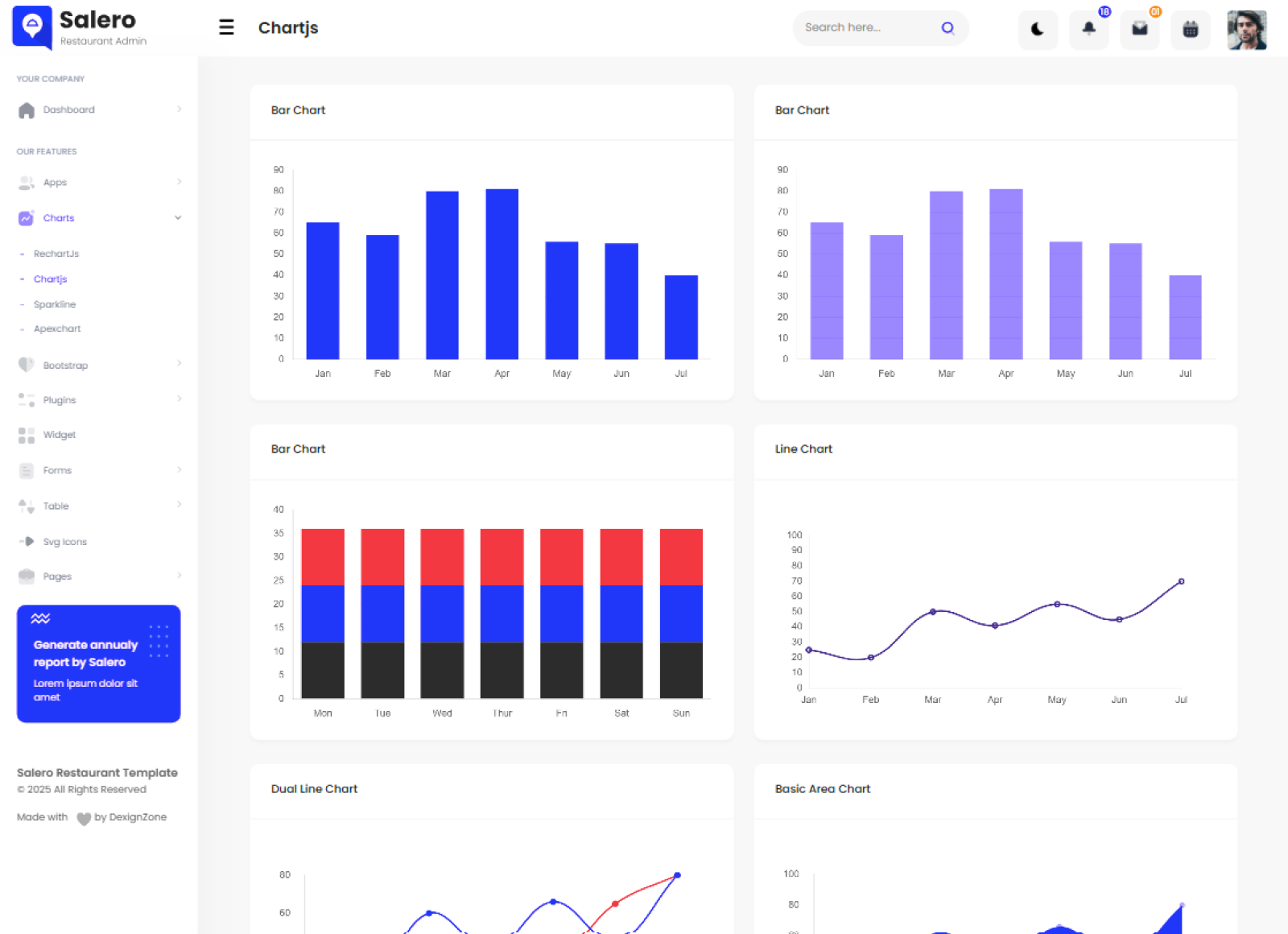
Task: Open the calendar icon in header
Action: (1190, 30)
